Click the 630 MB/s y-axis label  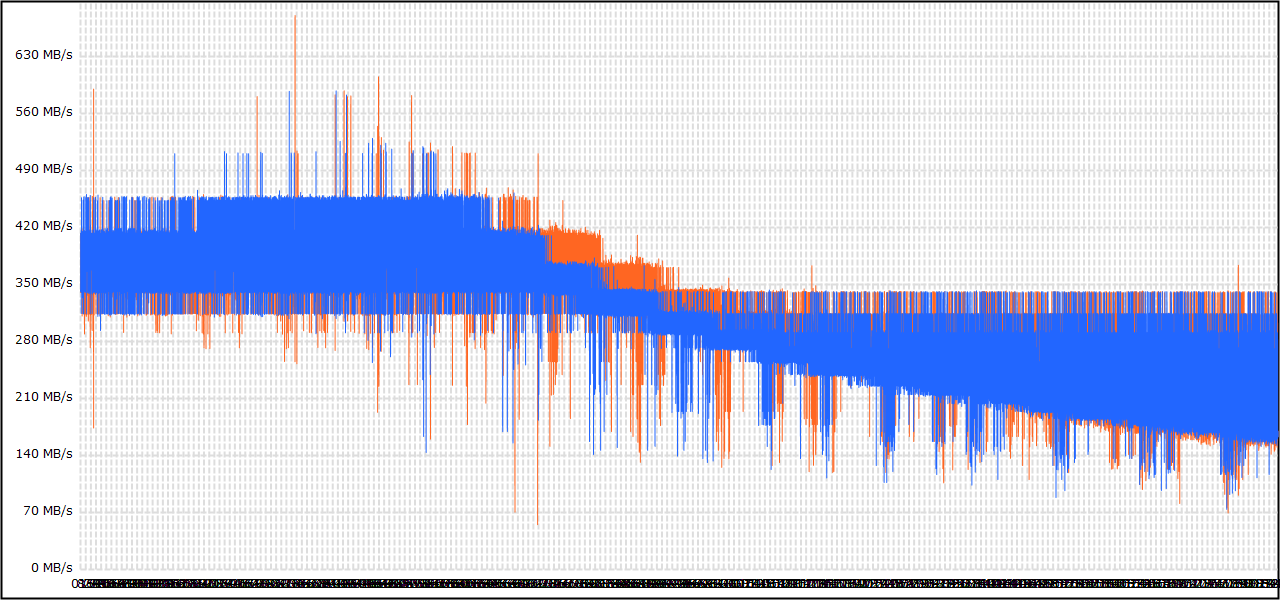pyautogui.click(x=44, y=54)
